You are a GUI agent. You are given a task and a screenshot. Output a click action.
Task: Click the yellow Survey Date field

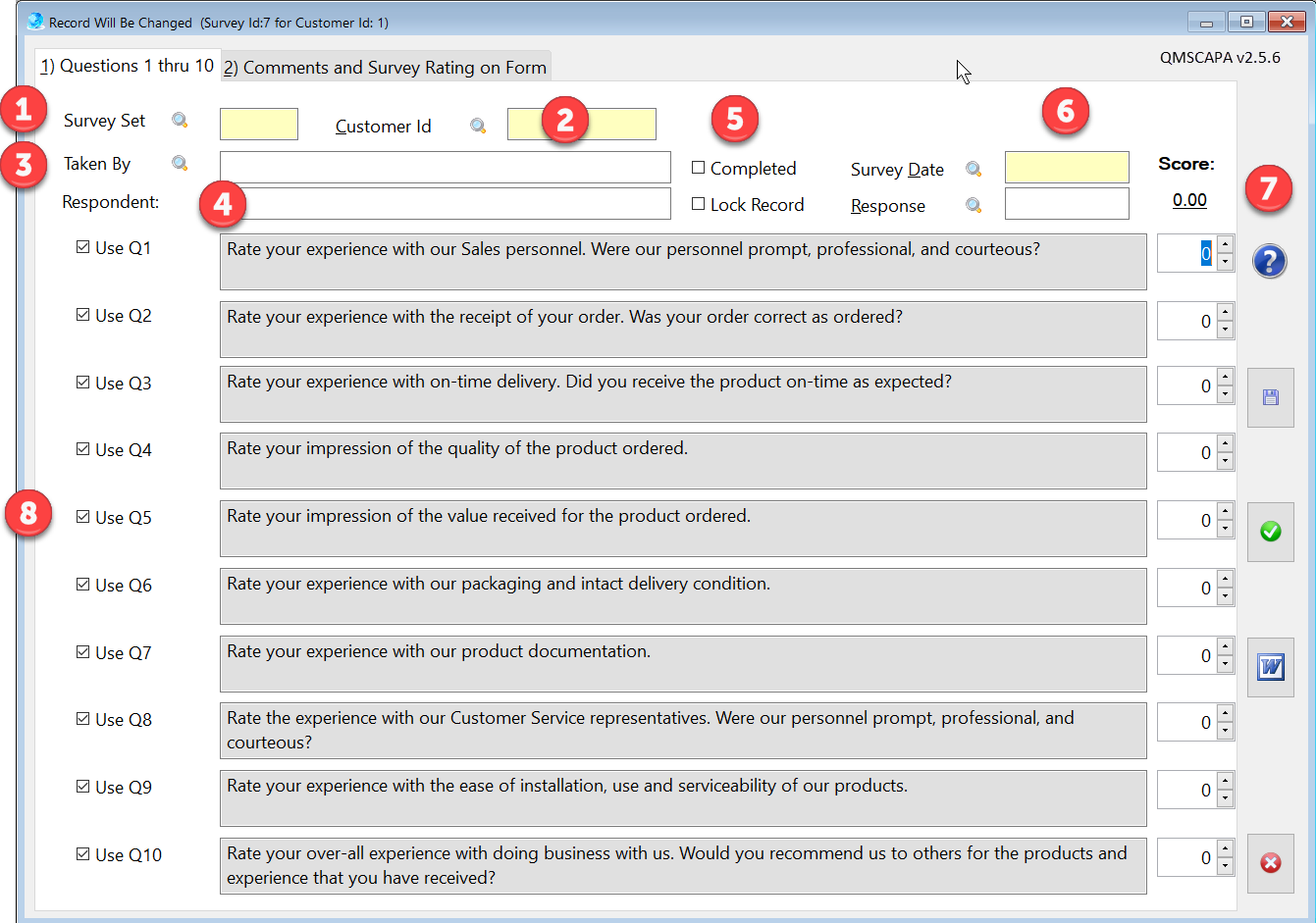coord(1067,168)
